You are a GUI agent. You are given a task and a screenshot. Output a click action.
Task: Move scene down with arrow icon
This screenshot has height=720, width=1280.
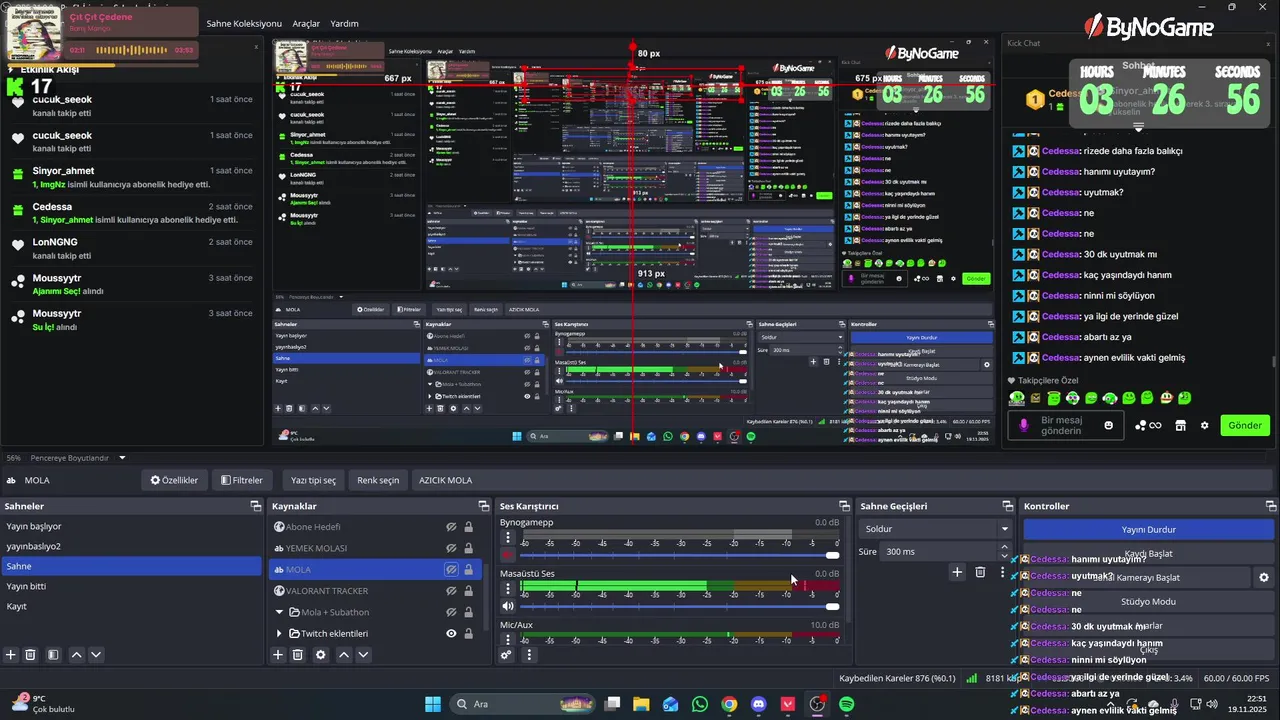tap(96, 654)
